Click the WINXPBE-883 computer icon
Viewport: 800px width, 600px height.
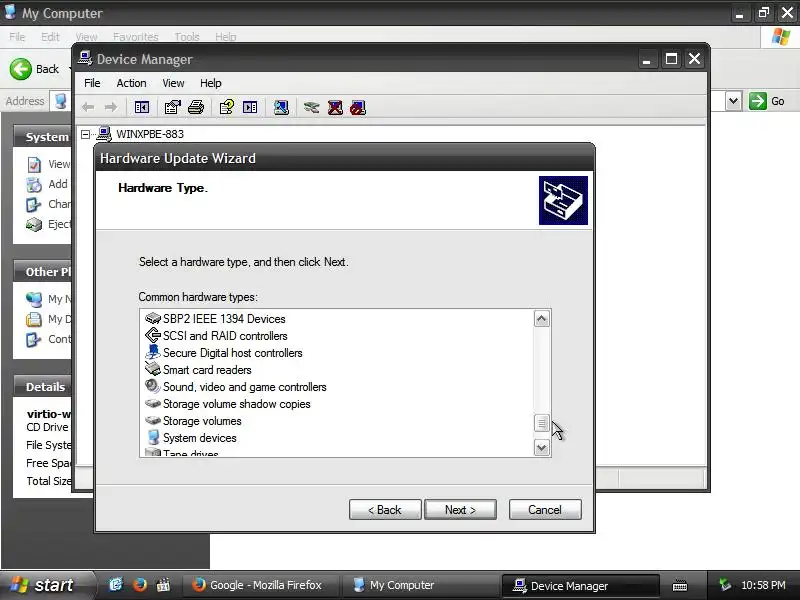[104, 134]
